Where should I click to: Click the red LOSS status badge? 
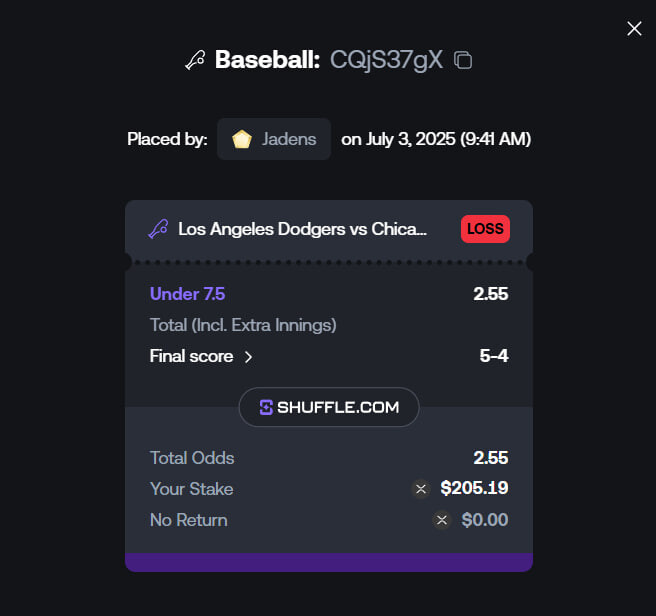click(x=485, y=229)
